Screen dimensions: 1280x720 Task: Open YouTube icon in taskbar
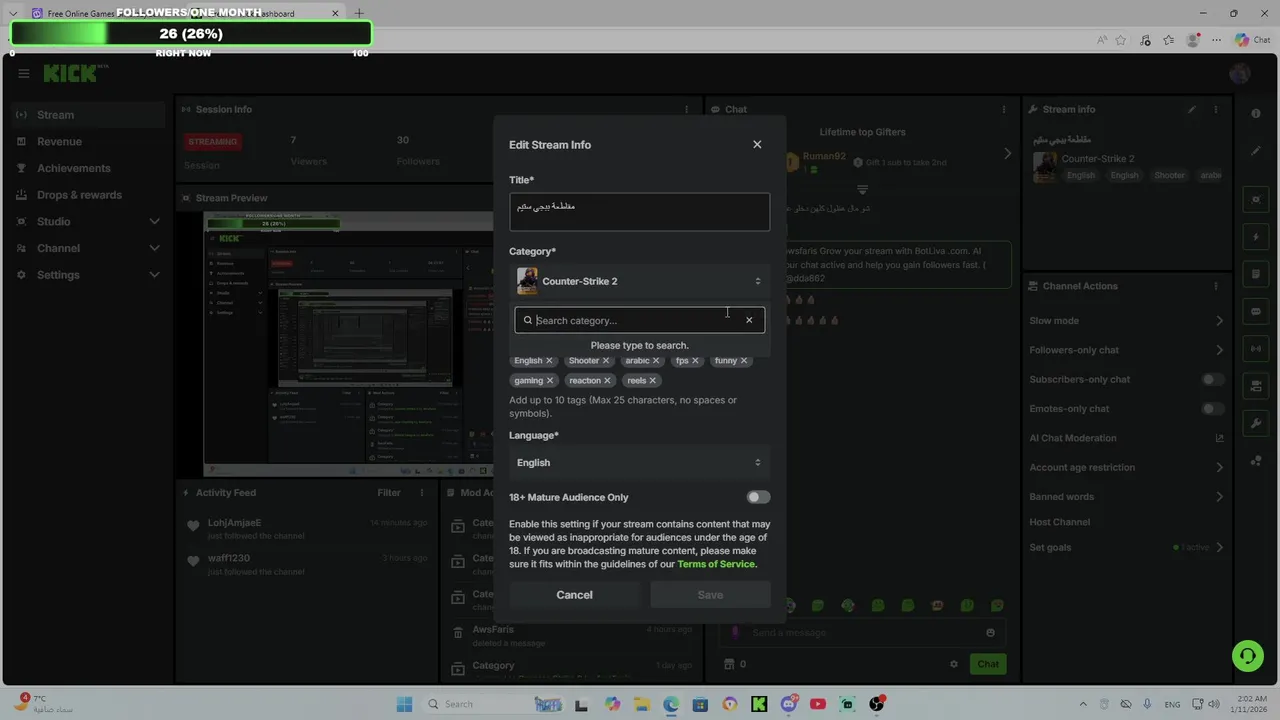pyautogui.click(x=818, y=704)
